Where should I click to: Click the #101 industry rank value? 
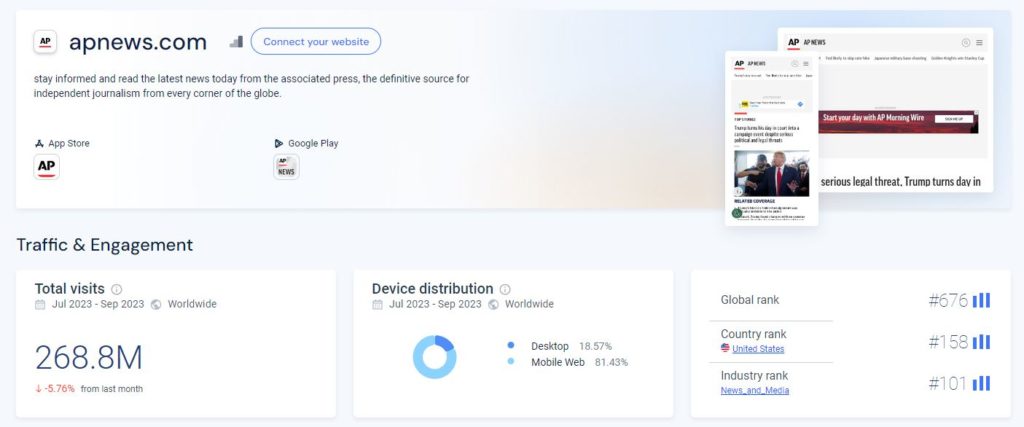[948, 384]
